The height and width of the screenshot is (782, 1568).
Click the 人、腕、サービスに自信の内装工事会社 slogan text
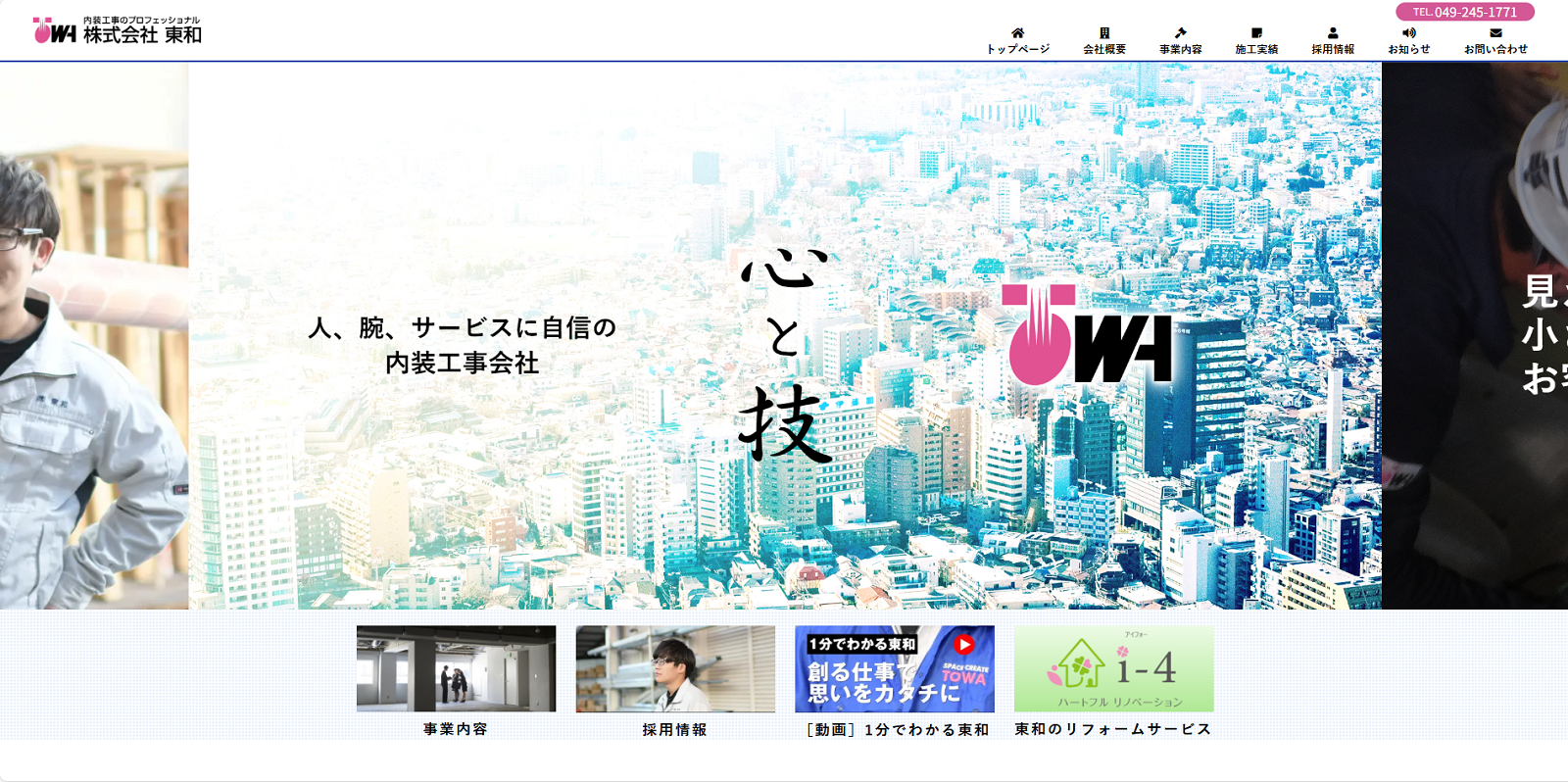click(463, 345)
